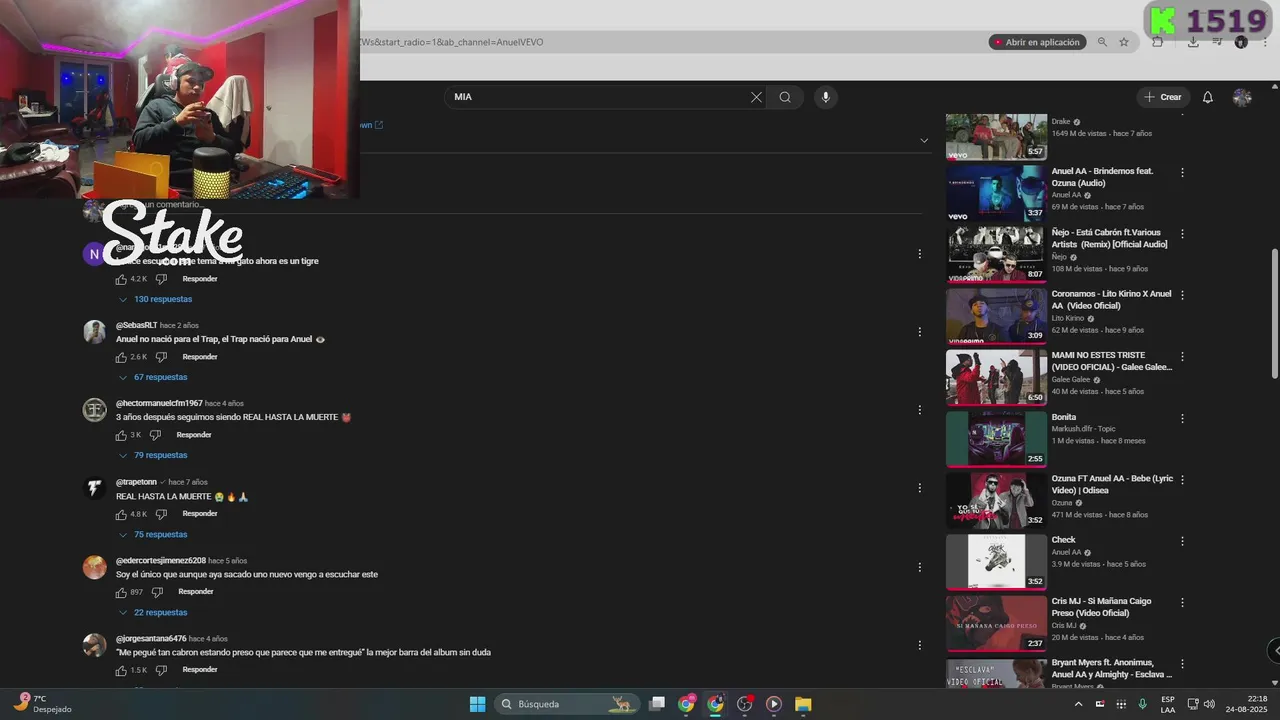Reply to the @SebasRLT comment

coord(200,357)
